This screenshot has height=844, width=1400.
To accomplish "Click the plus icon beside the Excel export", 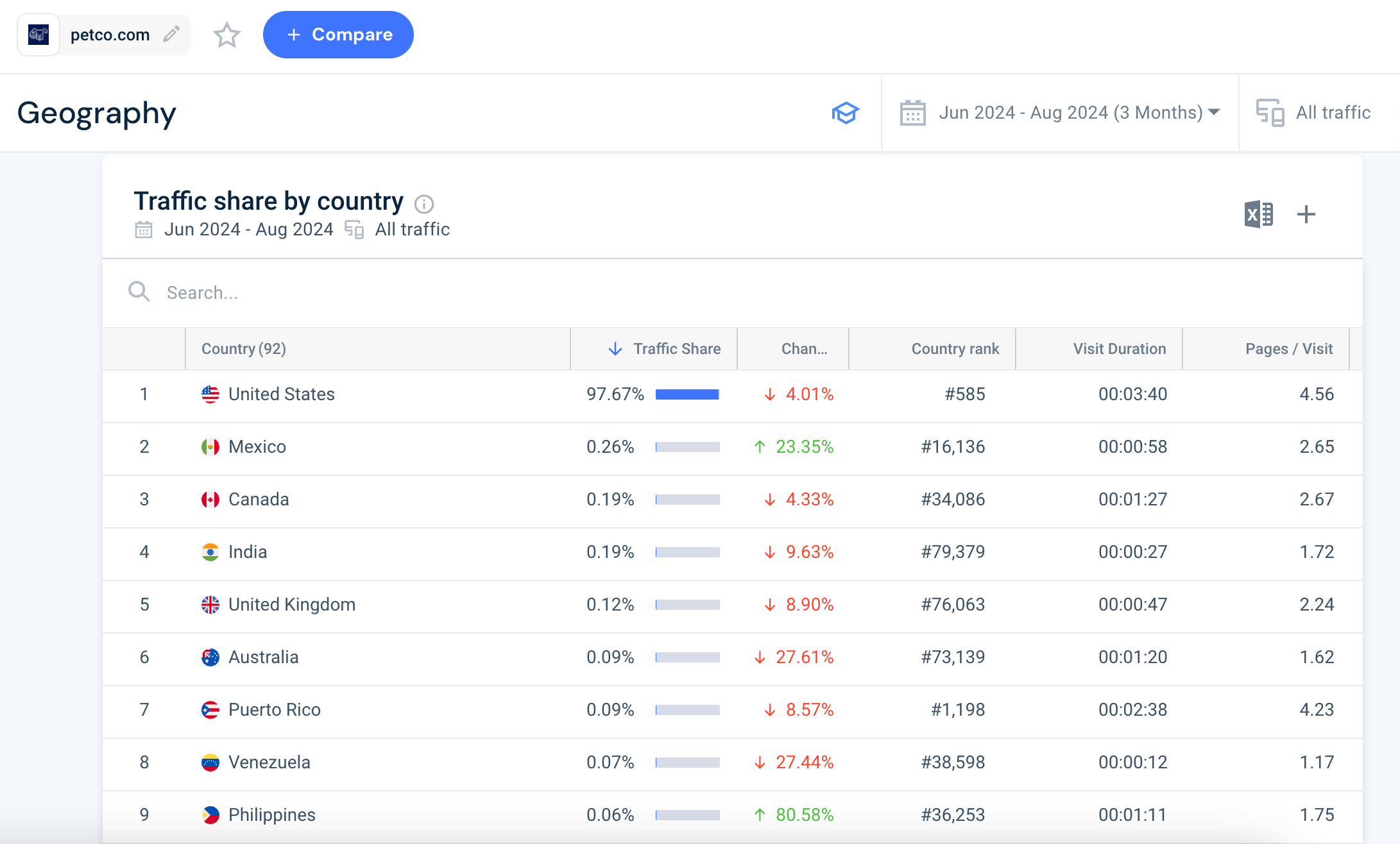I will tap(1306, 214).
